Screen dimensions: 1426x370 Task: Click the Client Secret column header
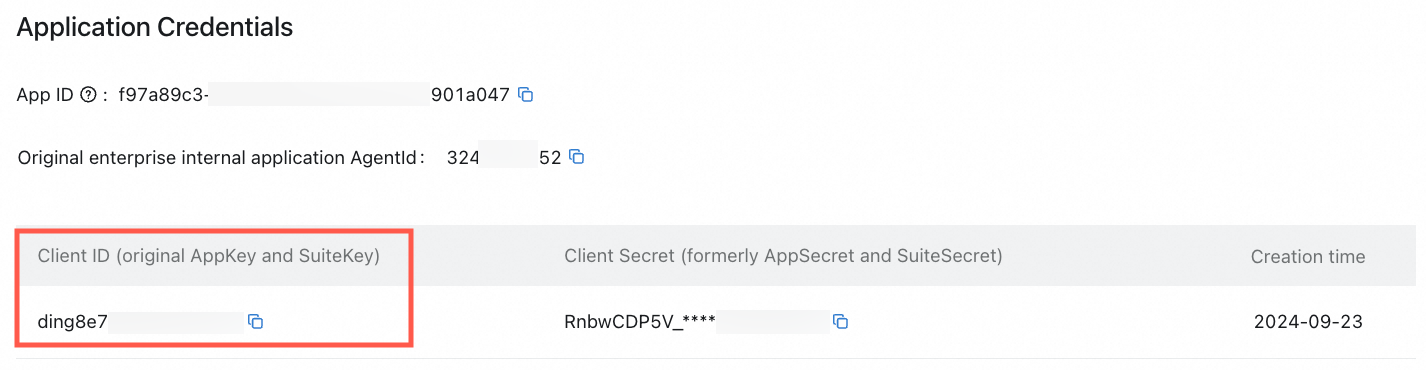click(783, 256)
